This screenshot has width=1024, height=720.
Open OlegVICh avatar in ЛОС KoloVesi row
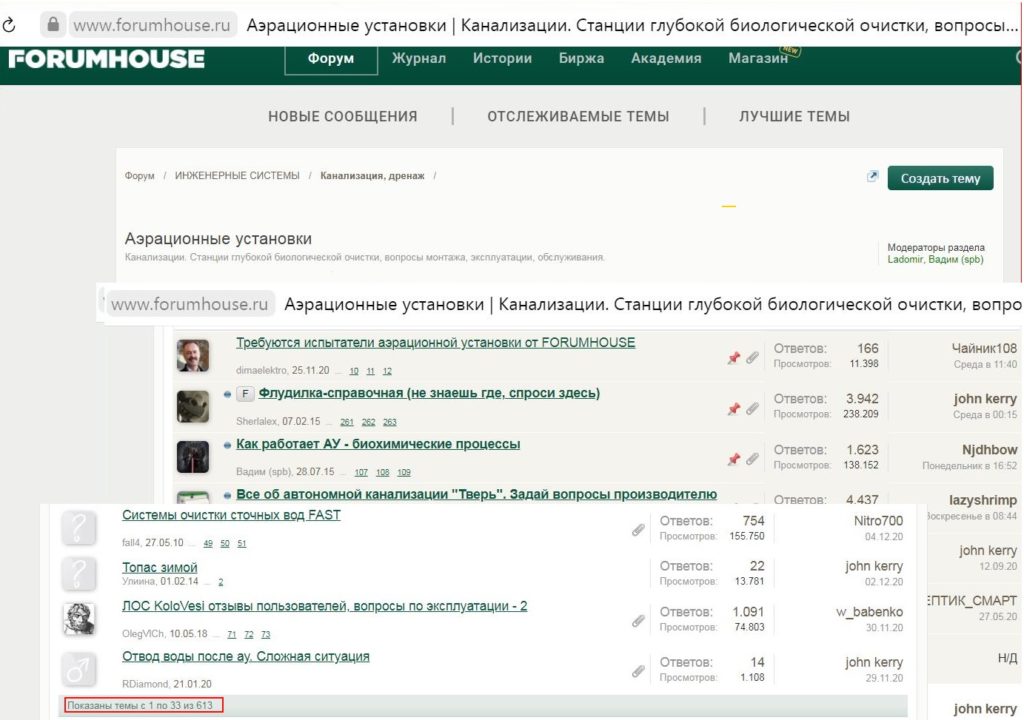tap(78, 619)
